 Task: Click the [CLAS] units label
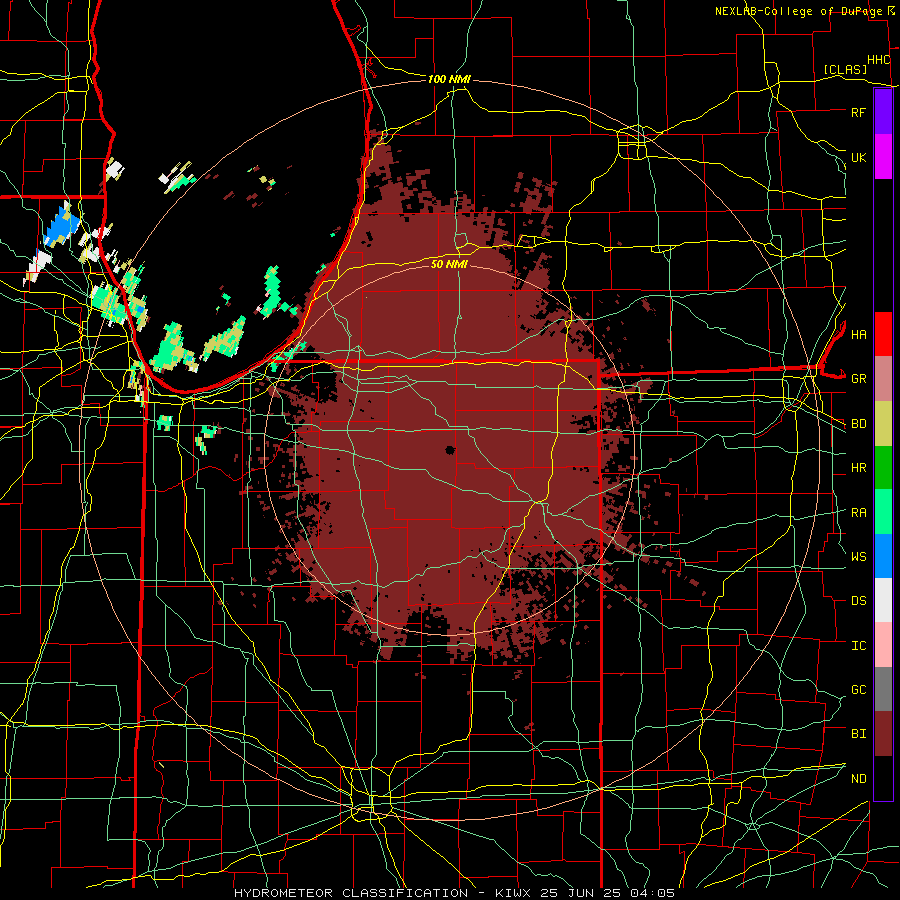tap(845, 69)
